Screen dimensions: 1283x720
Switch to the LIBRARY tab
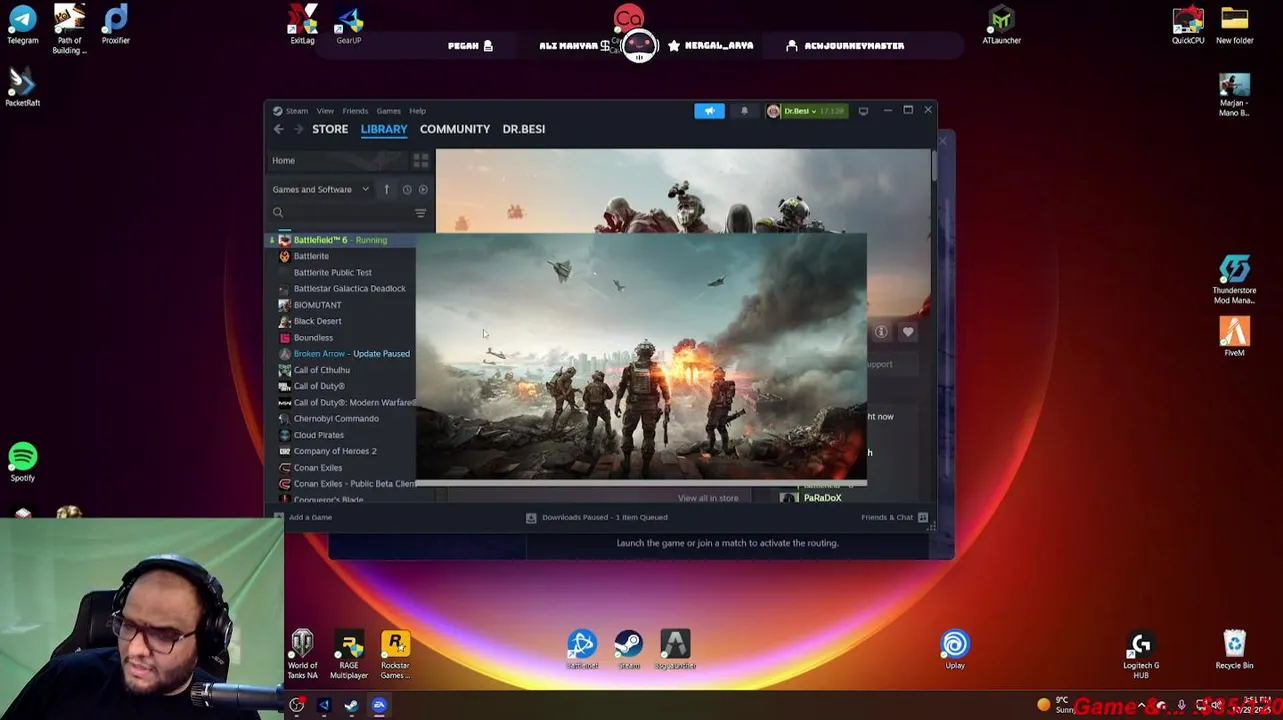384,129
